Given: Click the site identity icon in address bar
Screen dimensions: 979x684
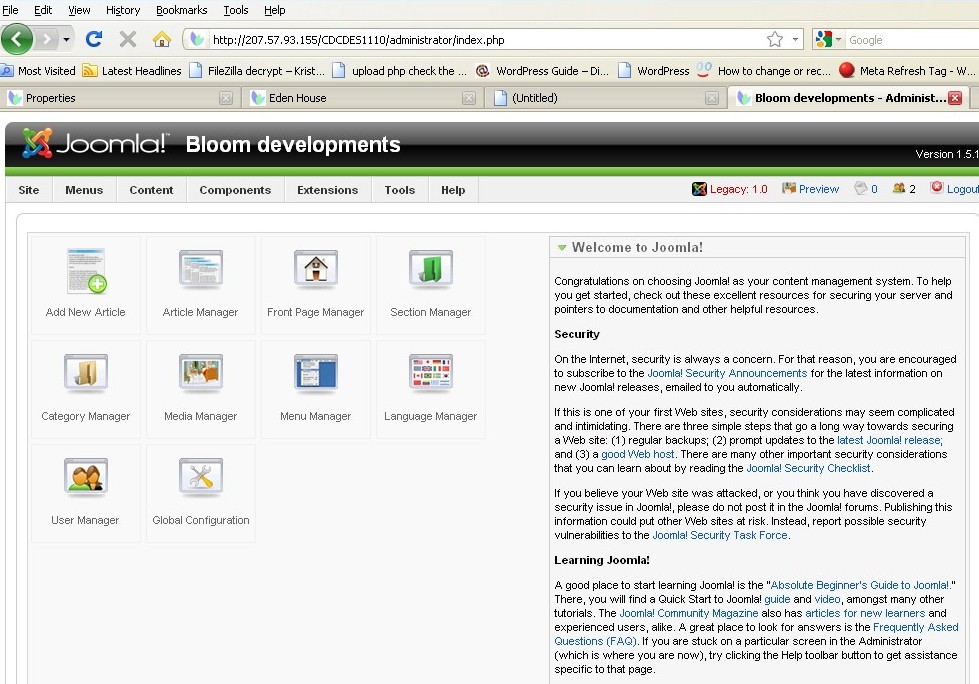Looking at the screenshot, I should click(x=197, y=39).
